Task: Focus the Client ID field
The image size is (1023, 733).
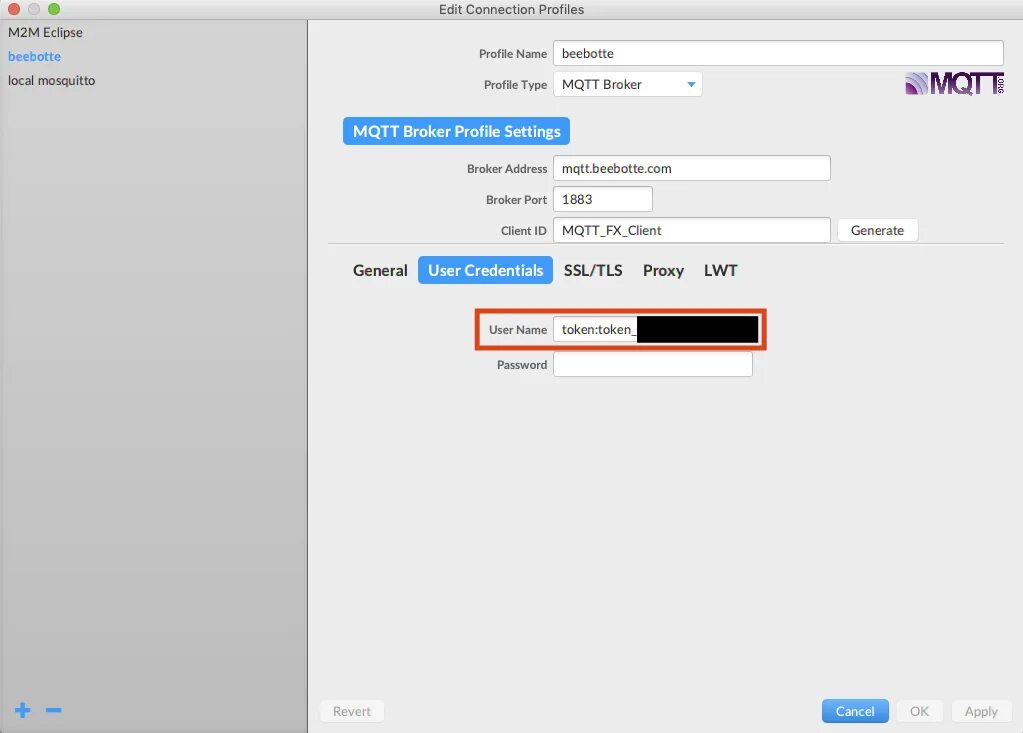Action: pyautogui.click(x=692, y=230)
